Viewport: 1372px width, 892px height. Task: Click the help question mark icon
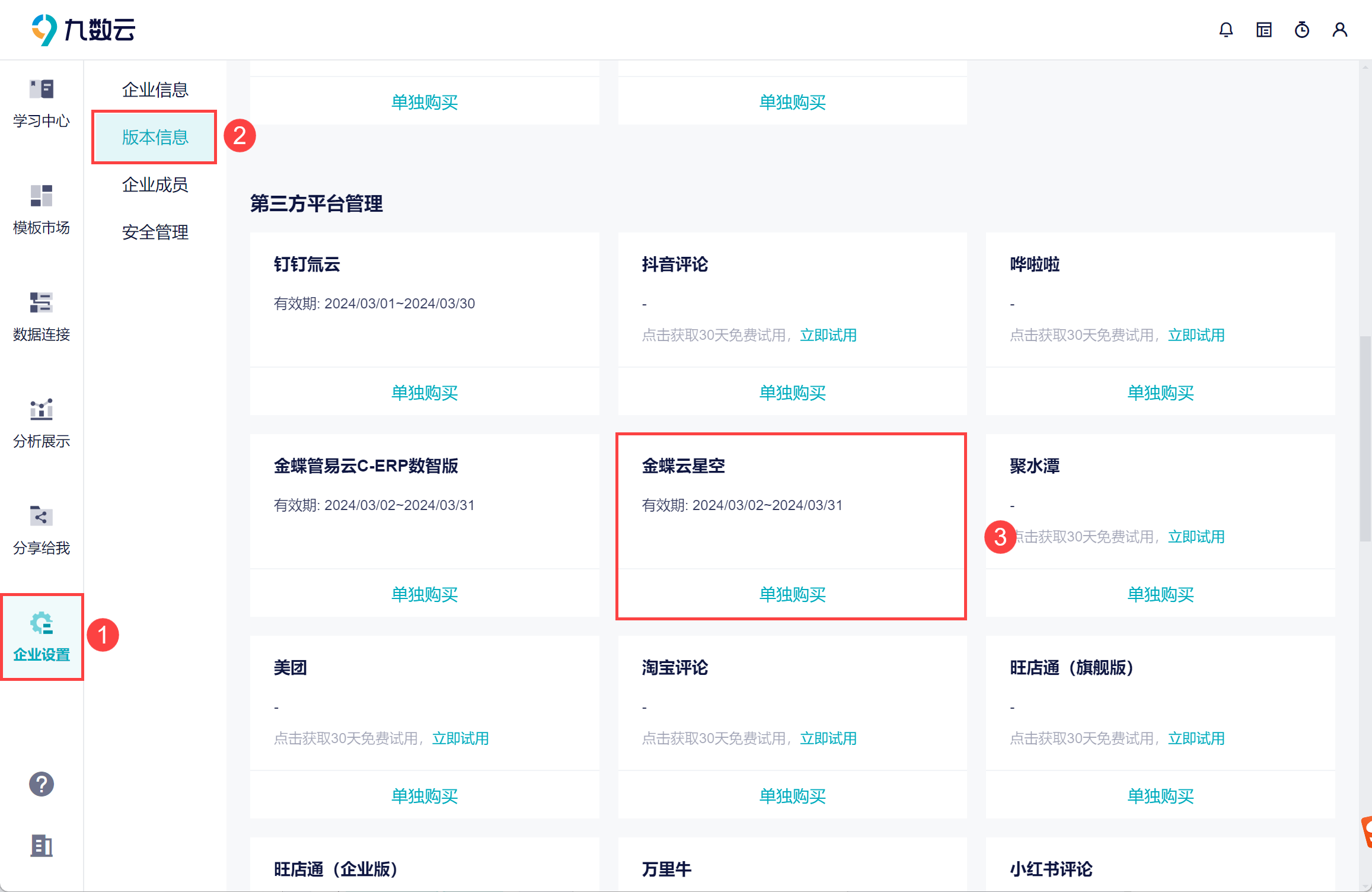(x=42, y=784)
